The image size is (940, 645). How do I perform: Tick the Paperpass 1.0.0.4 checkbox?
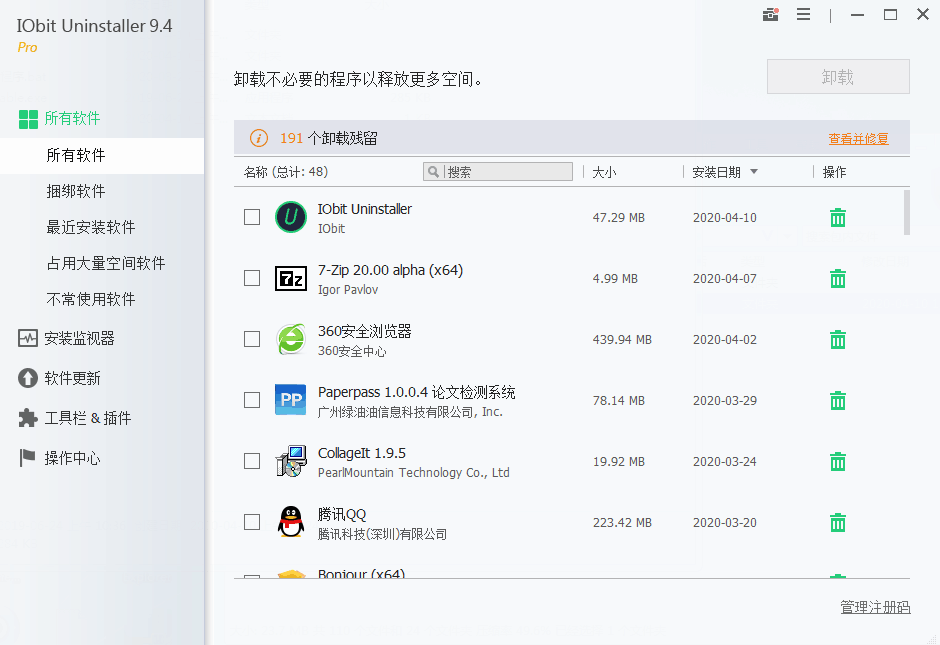click(x=252, y=400)
